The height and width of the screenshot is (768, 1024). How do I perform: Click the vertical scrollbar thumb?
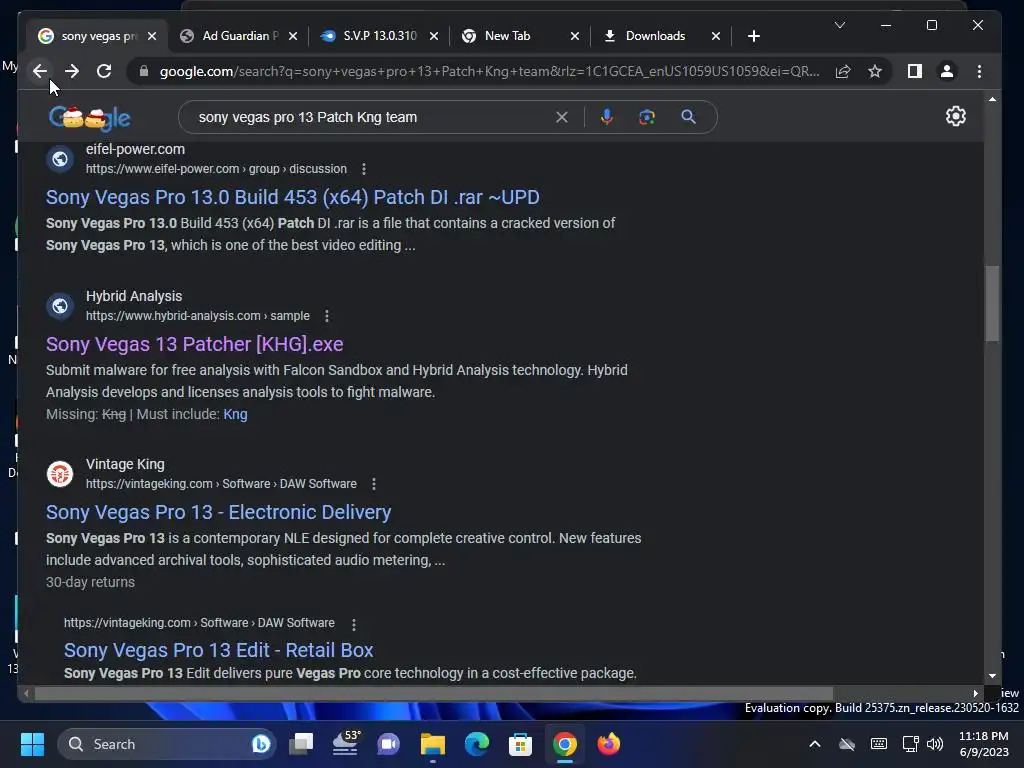(992, 303)
